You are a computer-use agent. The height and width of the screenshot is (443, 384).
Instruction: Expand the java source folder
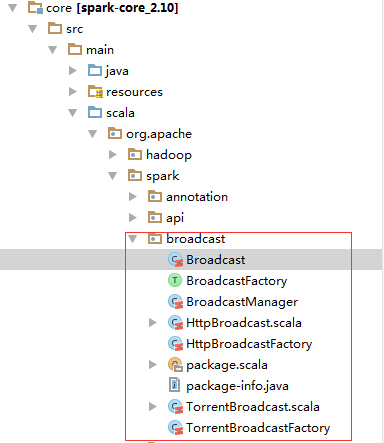(73, 70)
